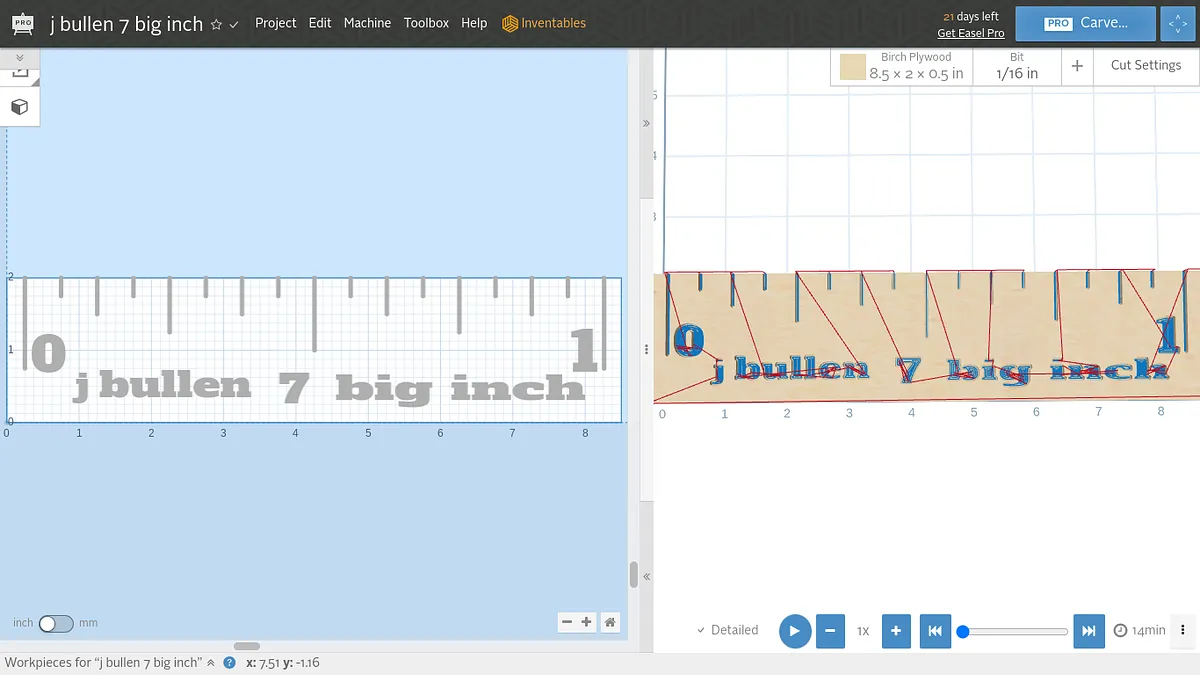Viewport: 1200px width, 675px height.
Task: Open the Bit 1/16 in selector
Action: coord(1017,66)
